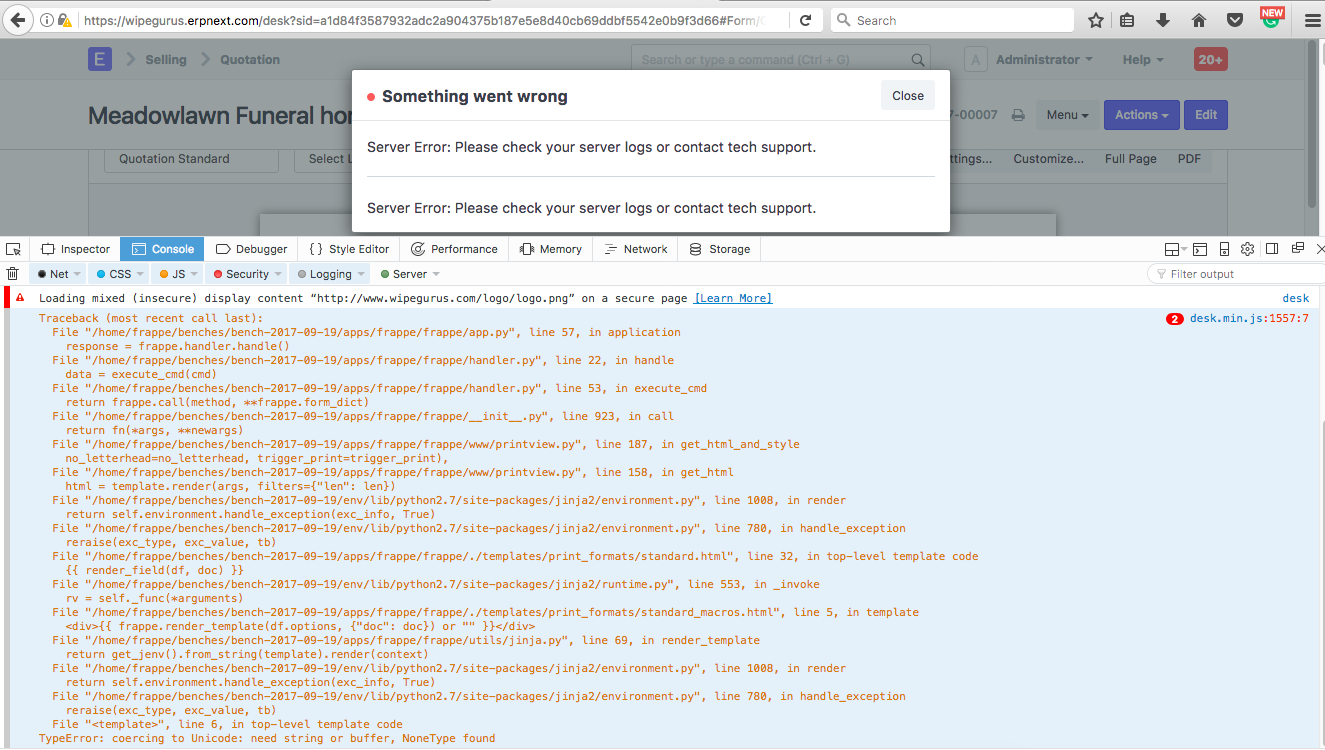The width and height of the screenshot is (1325, 750).
Task: Switch to the Console tab
Action: (162, 249)
